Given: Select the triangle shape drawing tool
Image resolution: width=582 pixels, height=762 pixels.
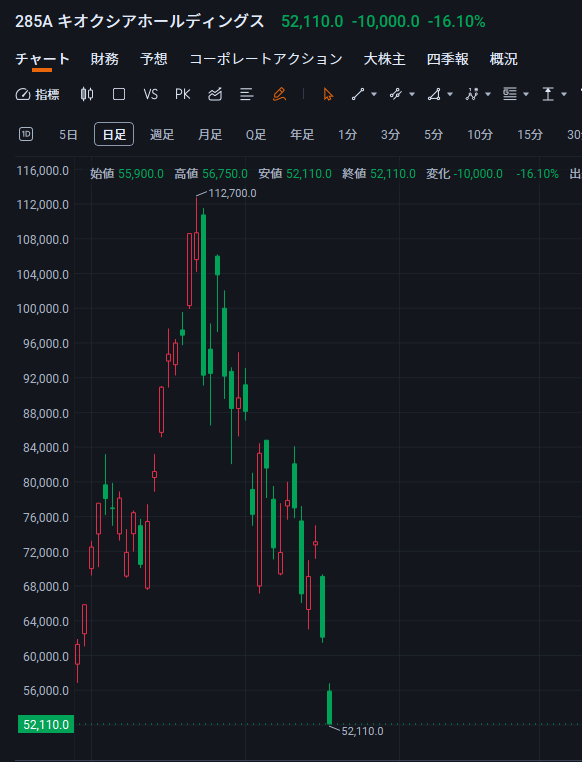Looking at the screenshot, I should coord(434,94).
